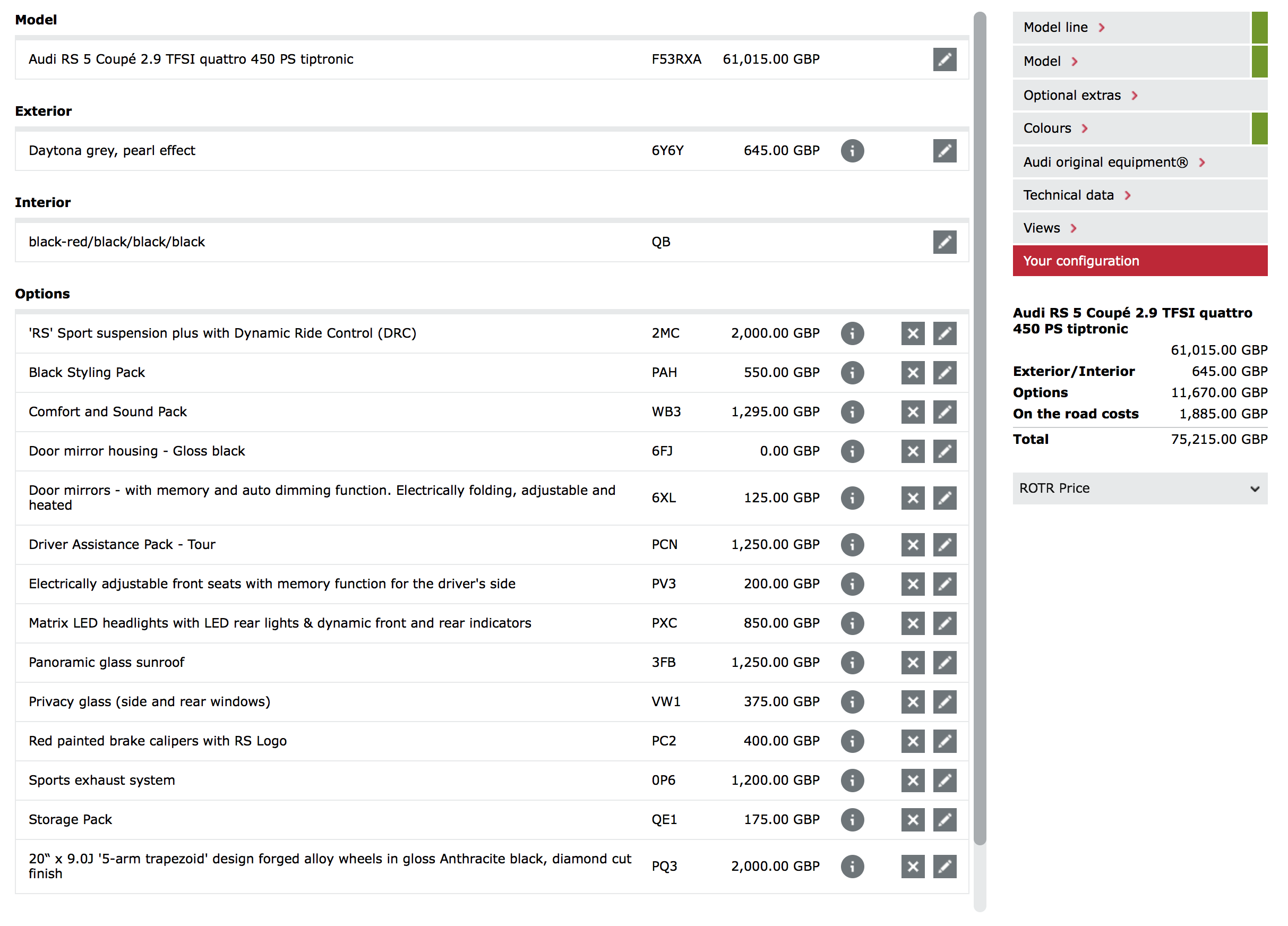This screenshot has width=1288, height=926.
Task: Show info for Black Styling Pack
Action: [852, 373]
